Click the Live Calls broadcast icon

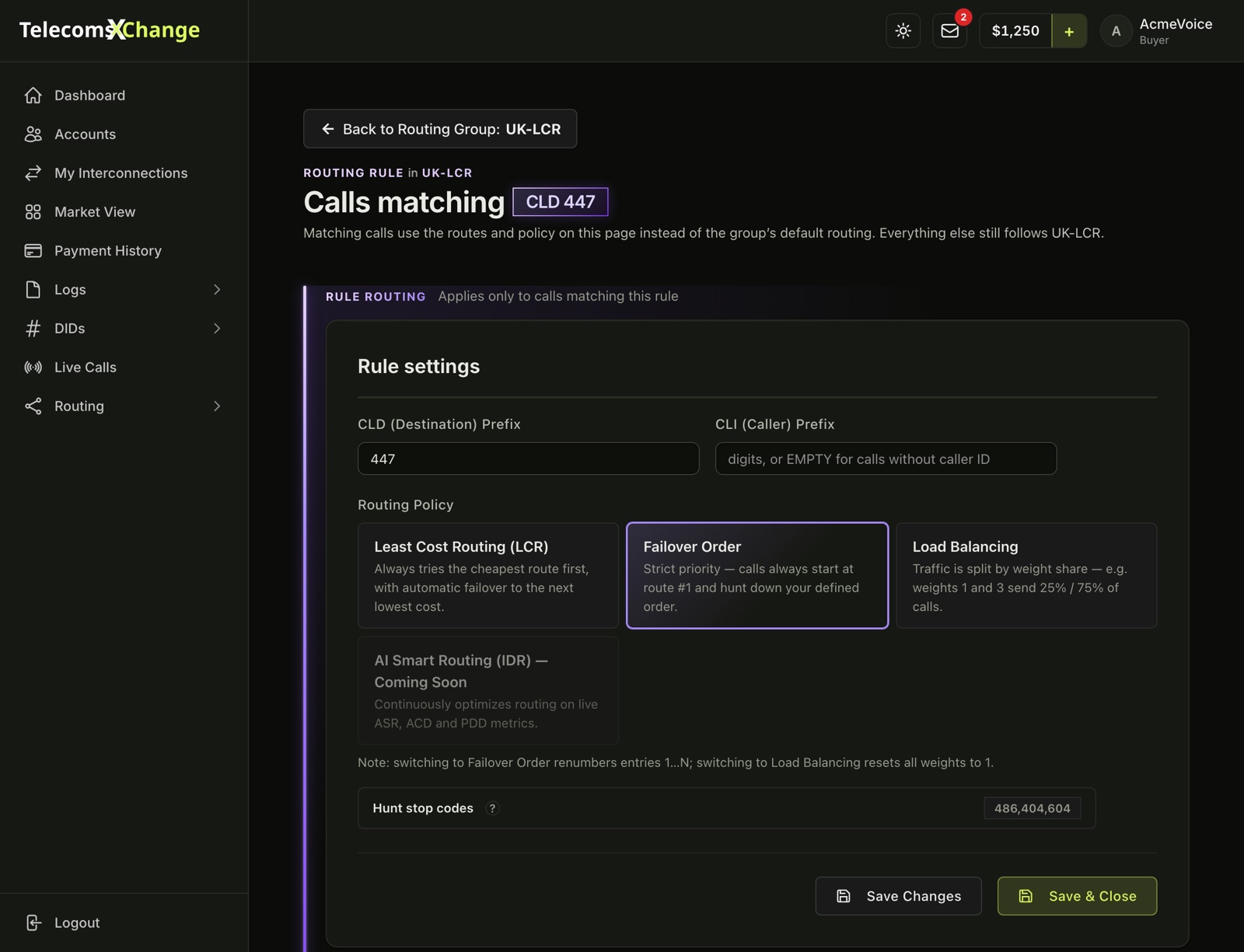tap(33, 368)
